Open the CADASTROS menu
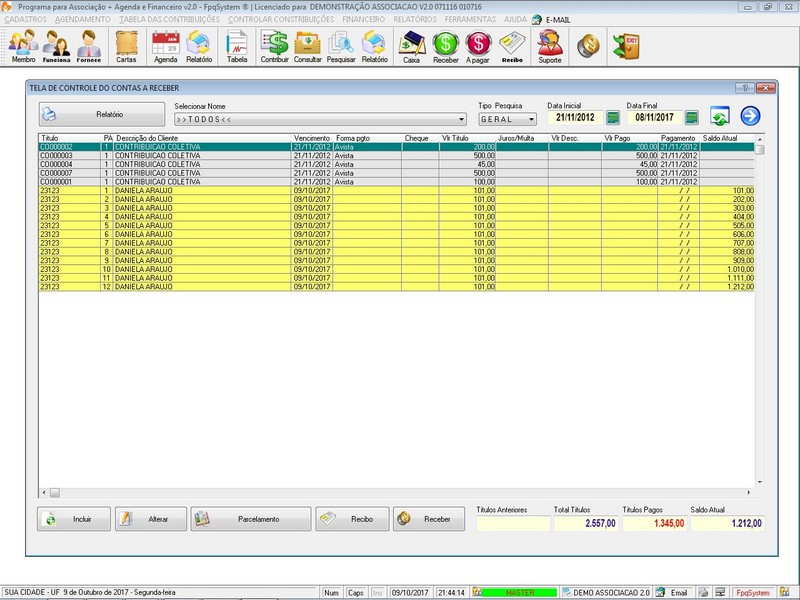Viewport: 800px width, 600px height. 26,19
